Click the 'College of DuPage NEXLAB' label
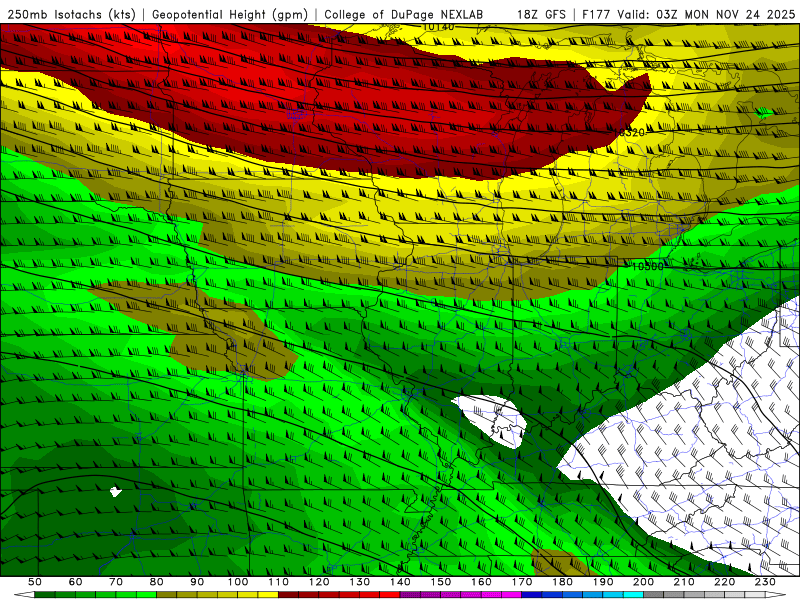The height and width of the screenshot is (600, 800). pos(404,14)
